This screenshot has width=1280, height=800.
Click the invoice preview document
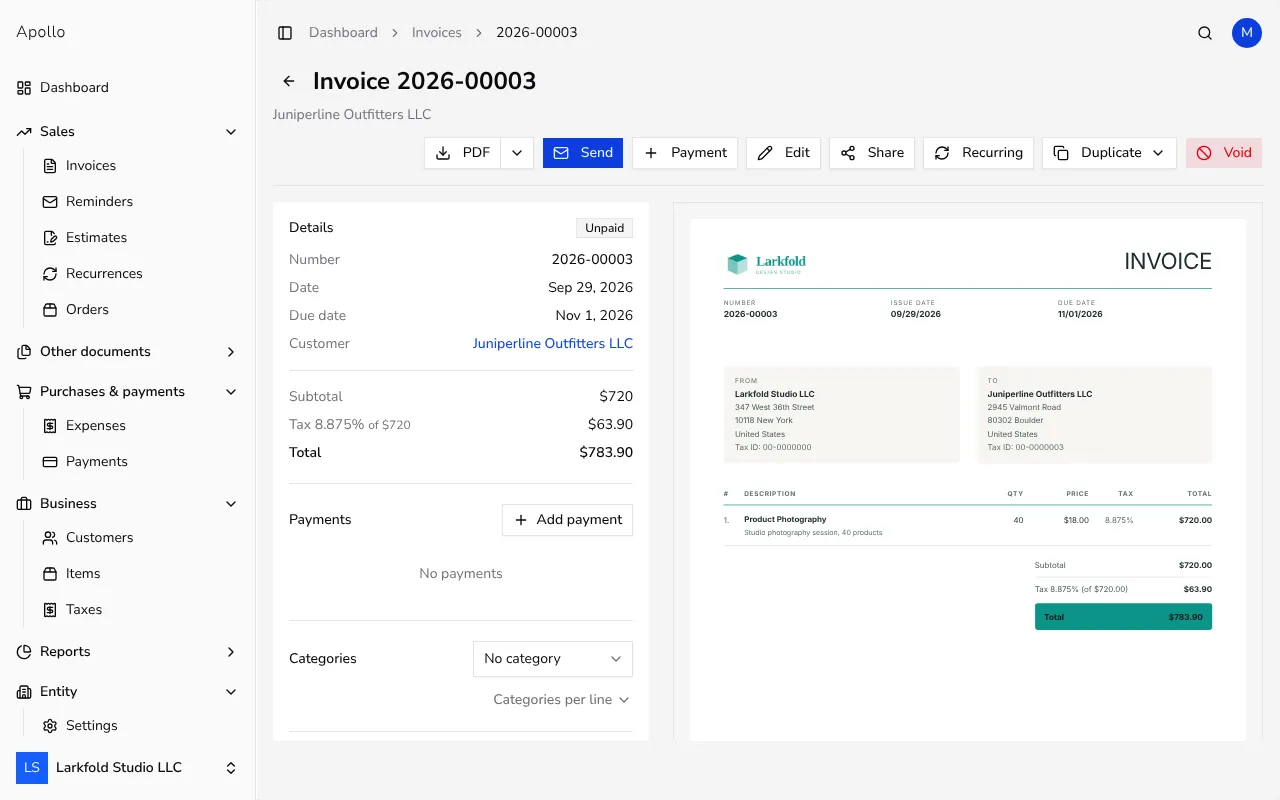[x=968, y=480]
